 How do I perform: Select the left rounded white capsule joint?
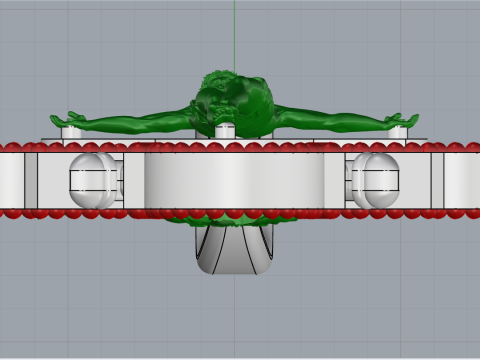[93, 180]
